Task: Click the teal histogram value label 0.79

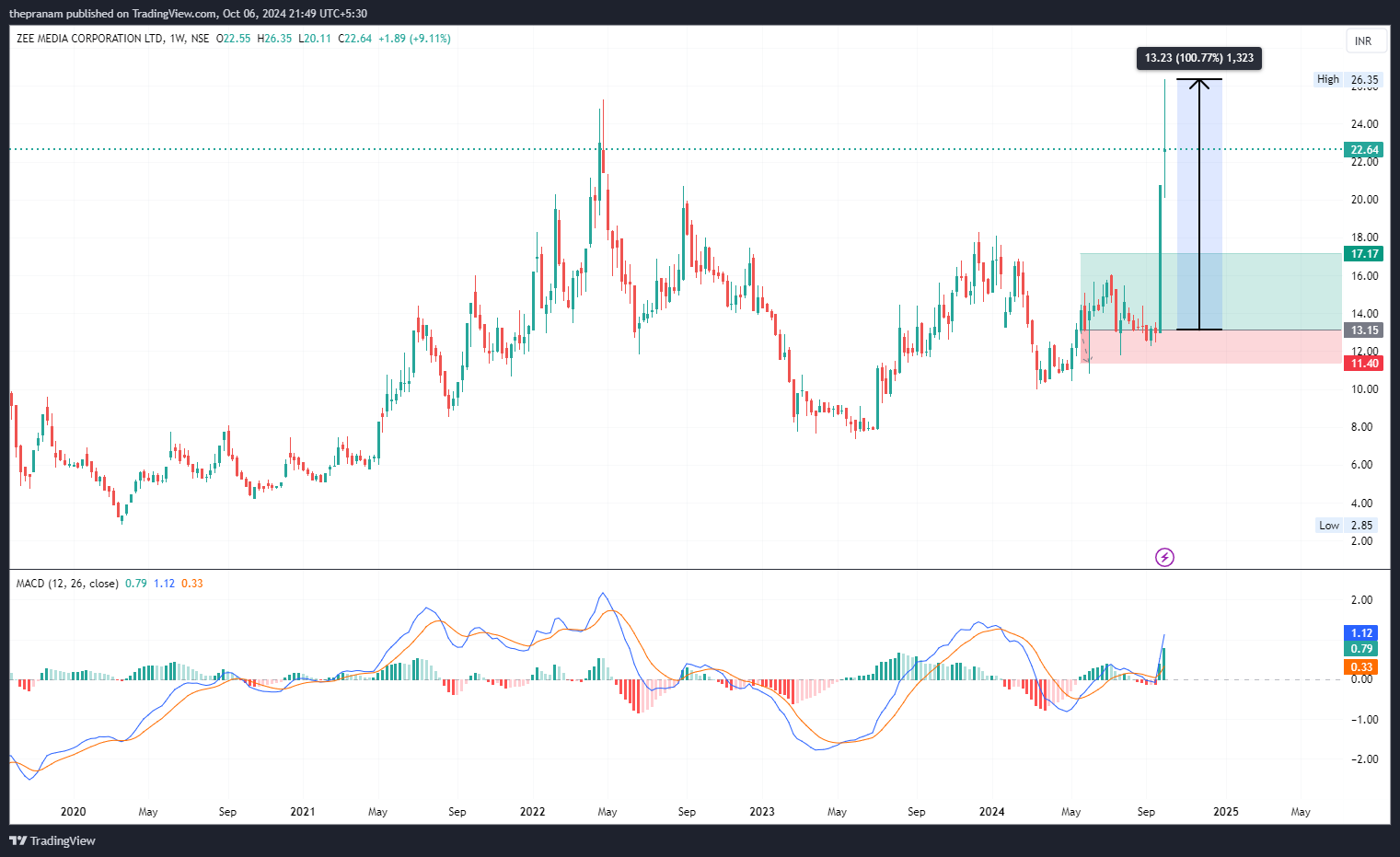Action: click(x=1361, y=649)
